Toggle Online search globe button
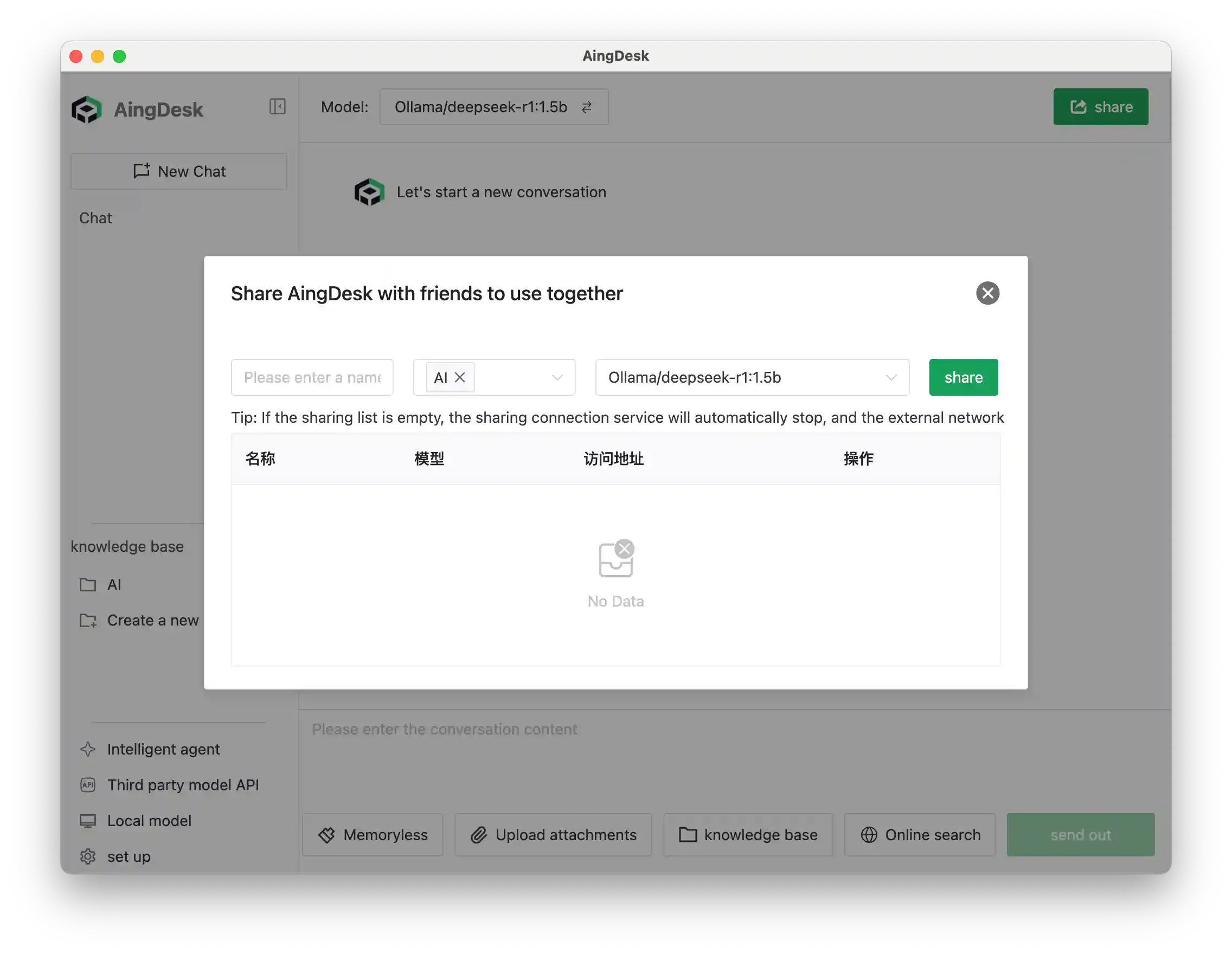Screen dimensions: 1232x954 920,835
